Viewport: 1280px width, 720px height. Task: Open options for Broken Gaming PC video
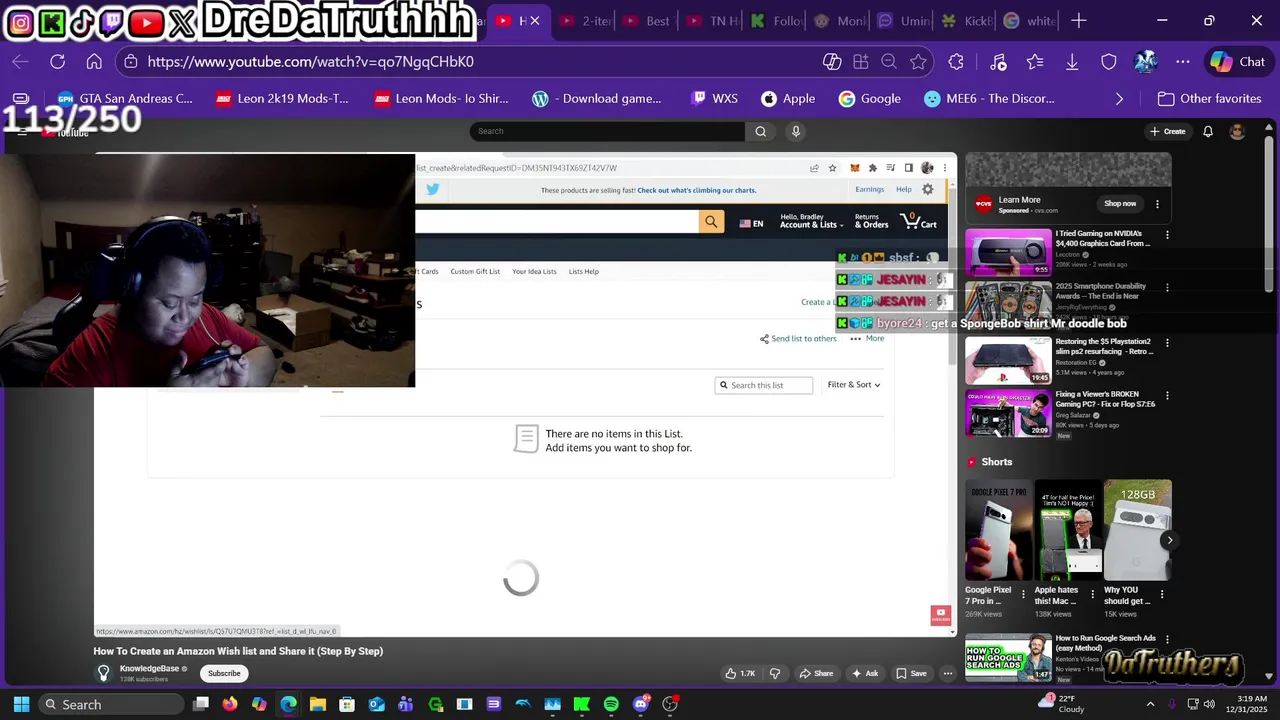point(1167,396)
